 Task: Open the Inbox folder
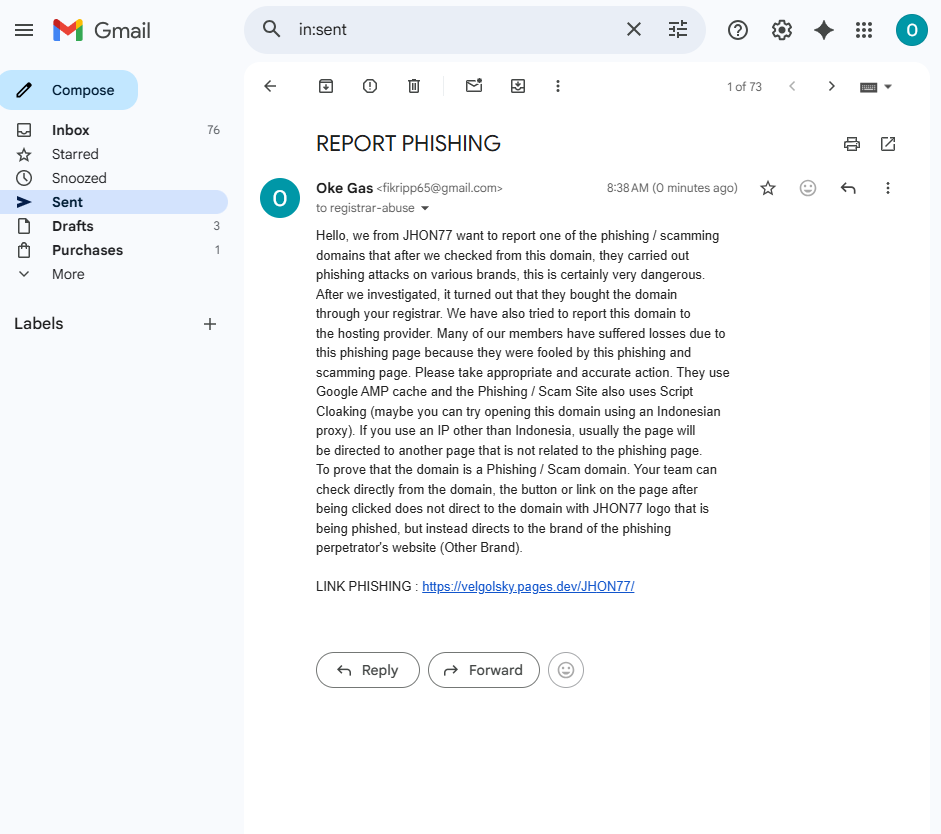point(114,130)
